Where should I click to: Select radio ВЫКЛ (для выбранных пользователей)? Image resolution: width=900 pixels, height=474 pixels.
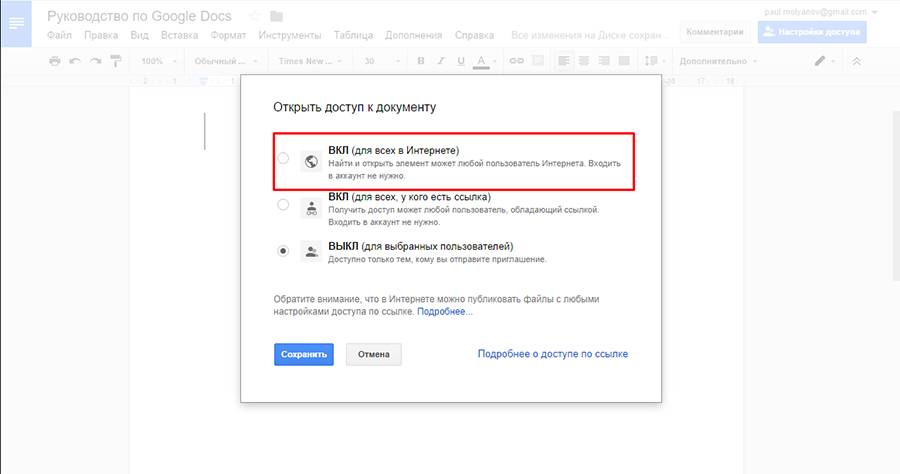pyautogui.click(x=283, y=251)
